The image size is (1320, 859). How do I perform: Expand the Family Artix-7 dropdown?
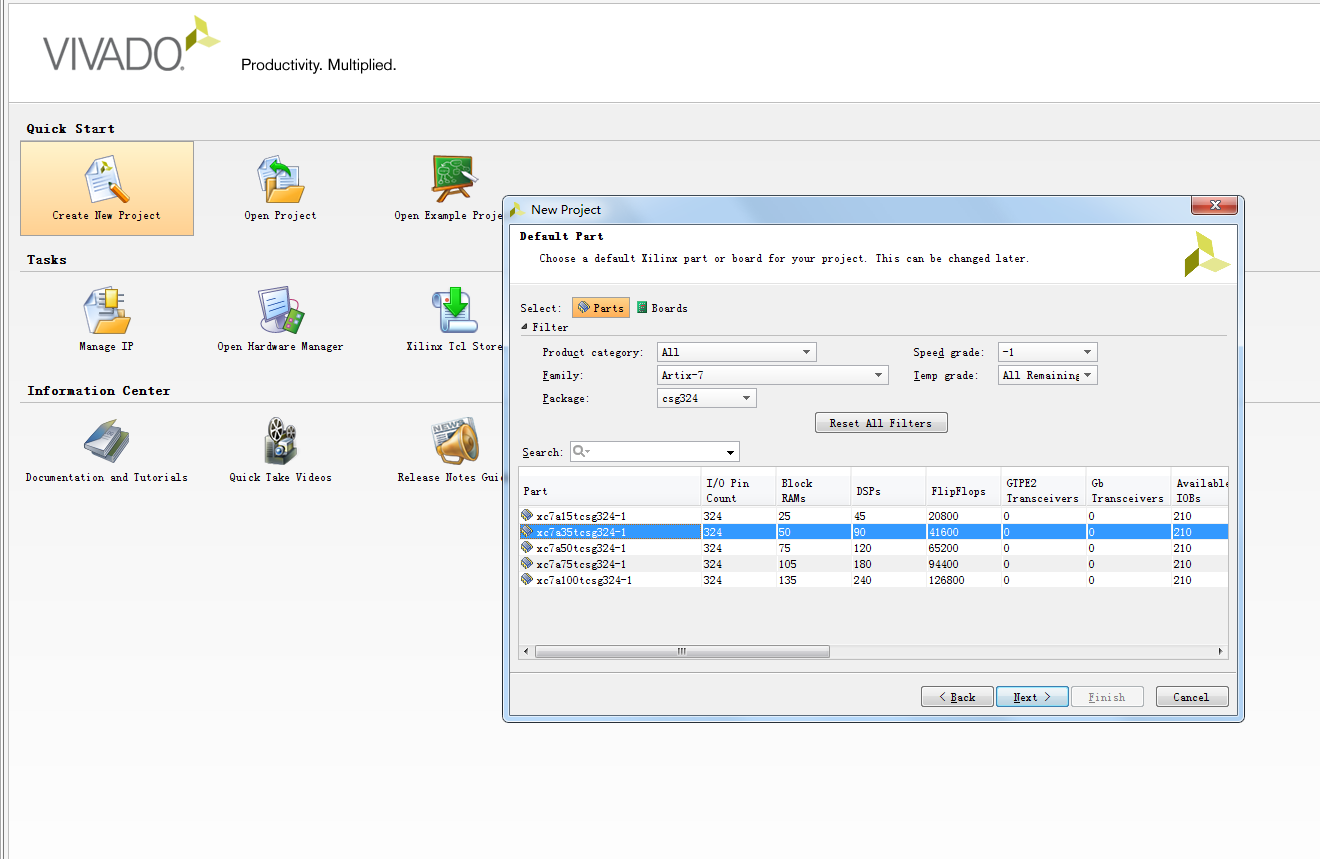click(x=773, y=375)
